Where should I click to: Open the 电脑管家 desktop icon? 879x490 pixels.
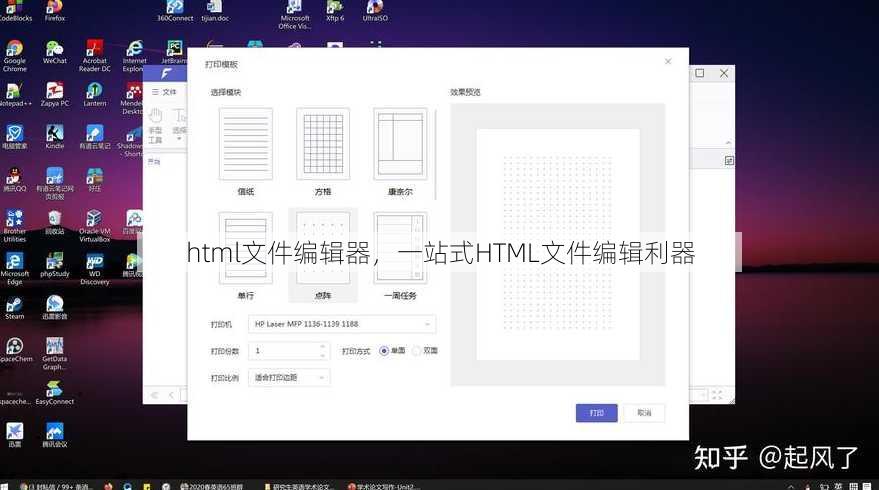tap(15, 137)
